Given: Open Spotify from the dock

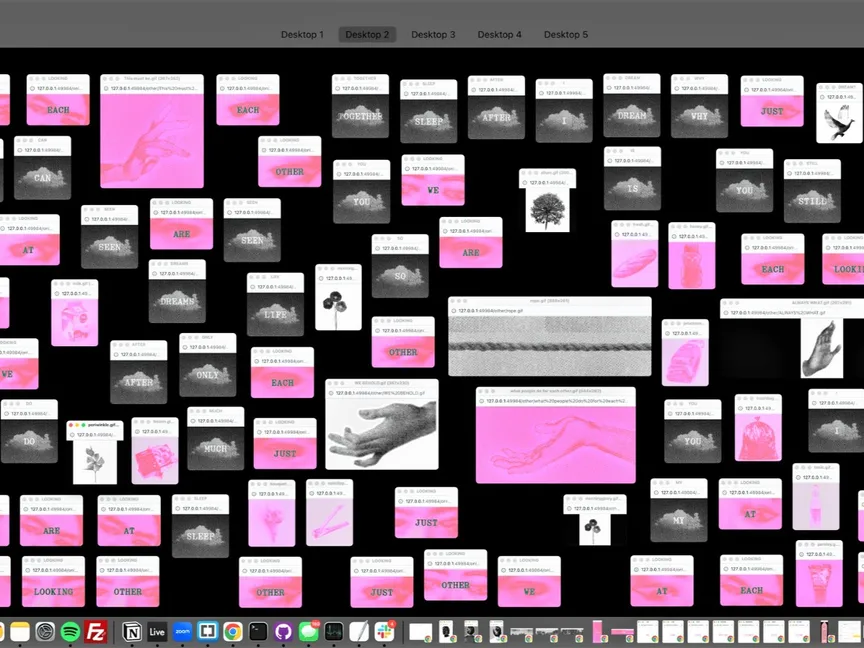Looking at the screenshot, I should click(71, 631).
